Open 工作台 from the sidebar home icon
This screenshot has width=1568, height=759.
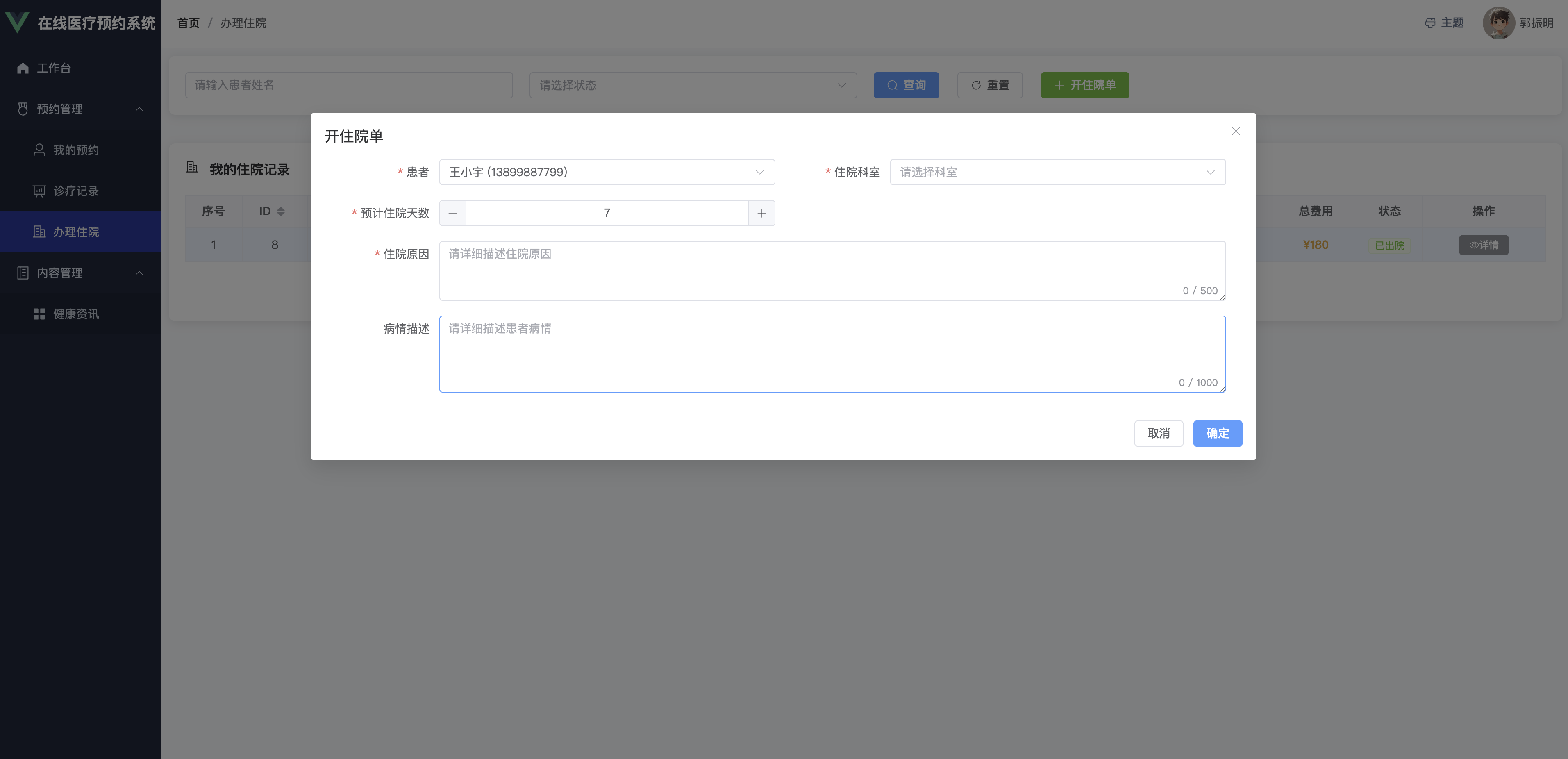(23, 68)
